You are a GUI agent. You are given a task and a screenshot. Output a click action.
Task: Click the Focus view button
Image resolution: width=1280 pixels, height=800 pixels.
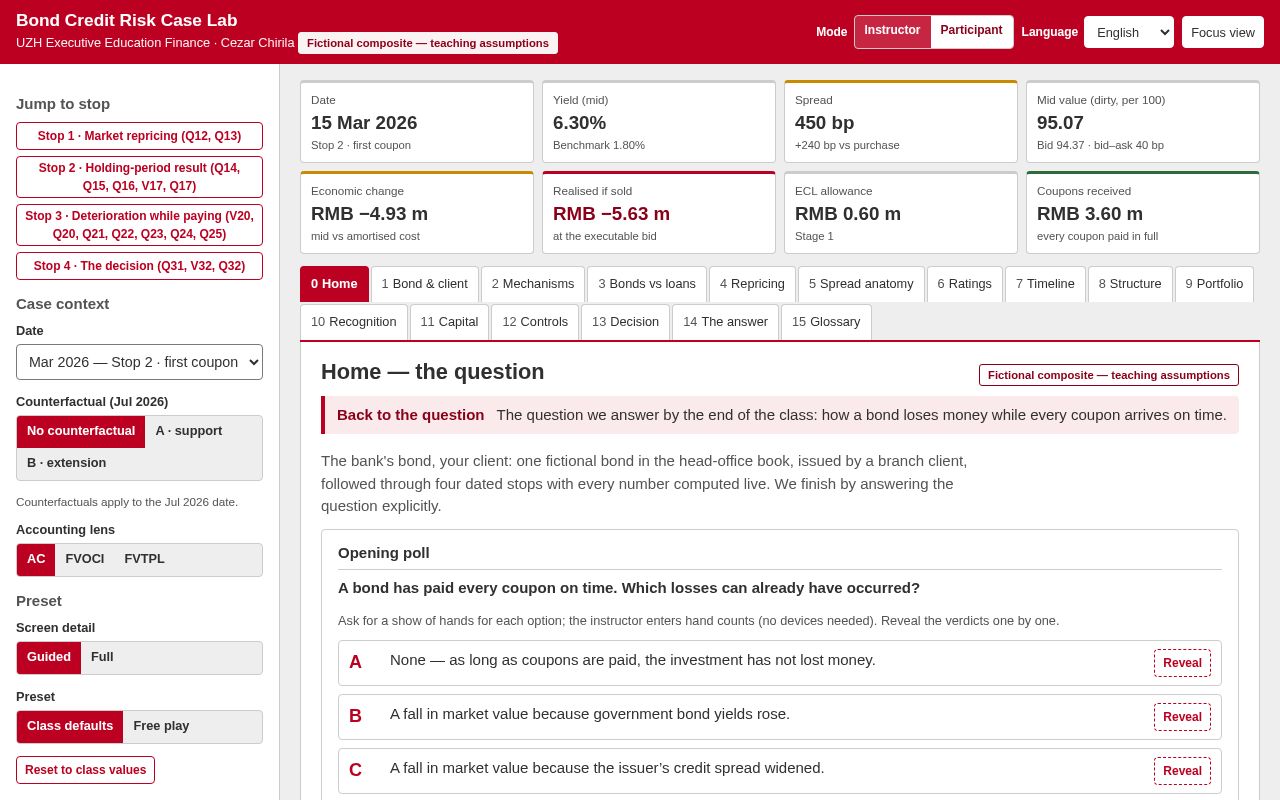point(1223,32)
